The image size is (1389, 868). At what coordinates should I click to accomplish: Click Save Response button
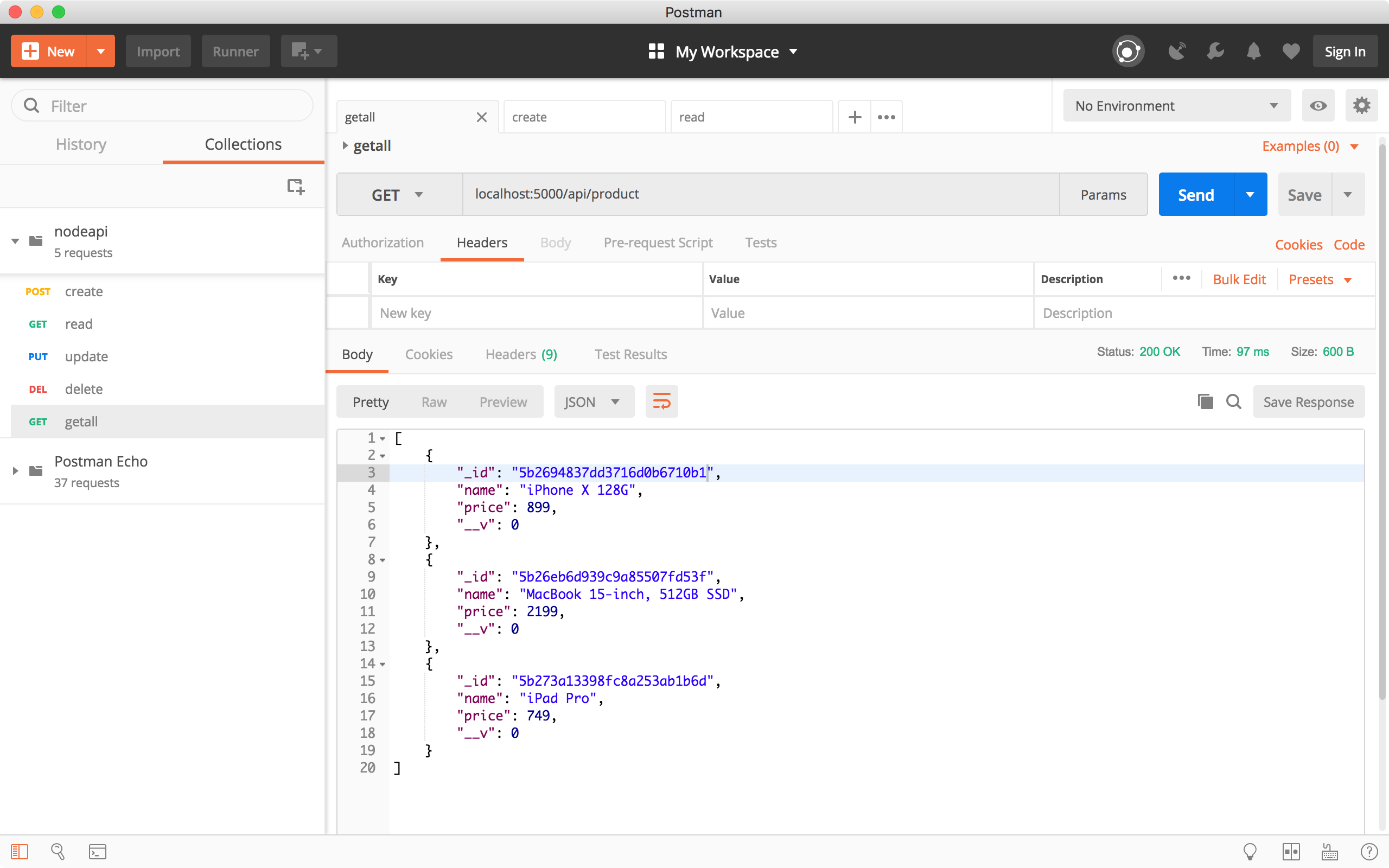coord(1309,402)
